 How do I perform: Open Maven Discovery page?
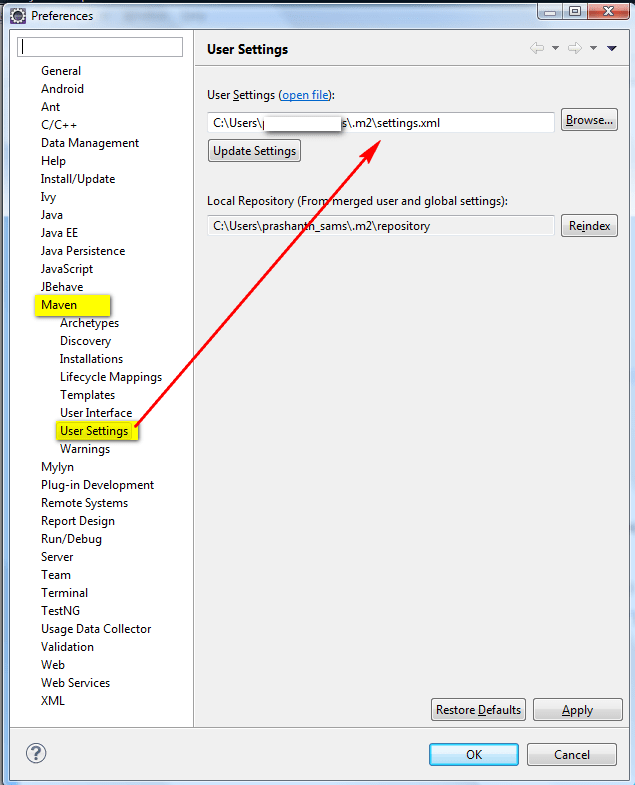[86, 341]
